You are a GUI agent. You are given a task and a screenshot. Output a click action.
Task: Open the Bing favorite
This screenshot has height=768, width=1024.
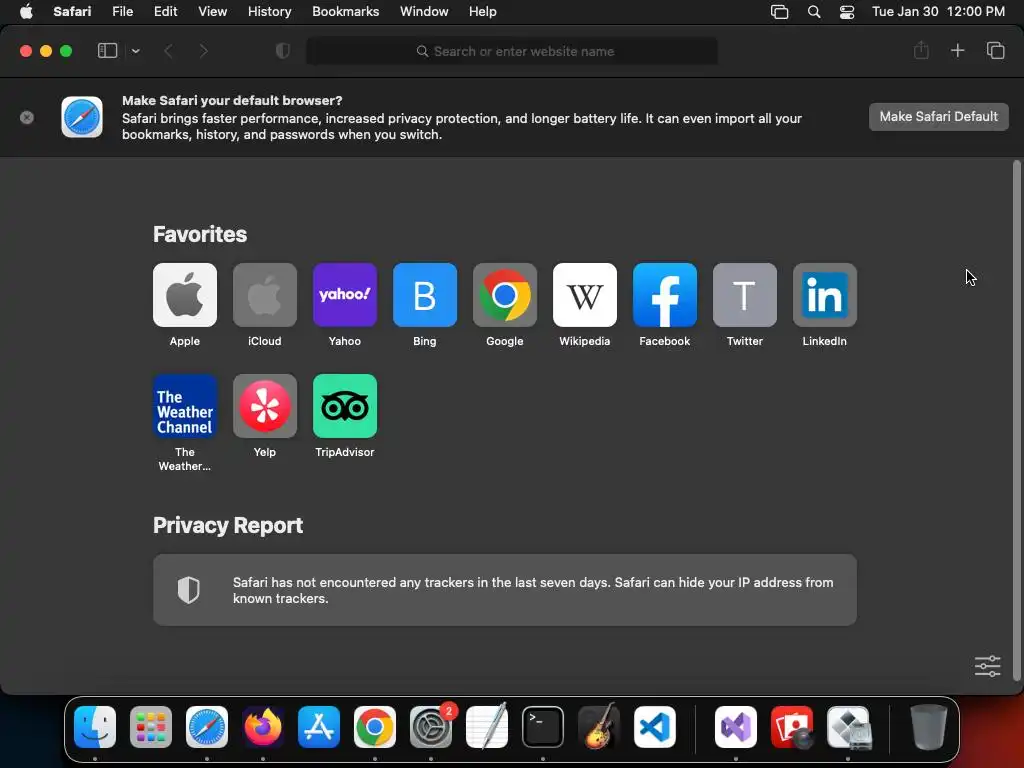pyautogui.click(x=424, y=295)
